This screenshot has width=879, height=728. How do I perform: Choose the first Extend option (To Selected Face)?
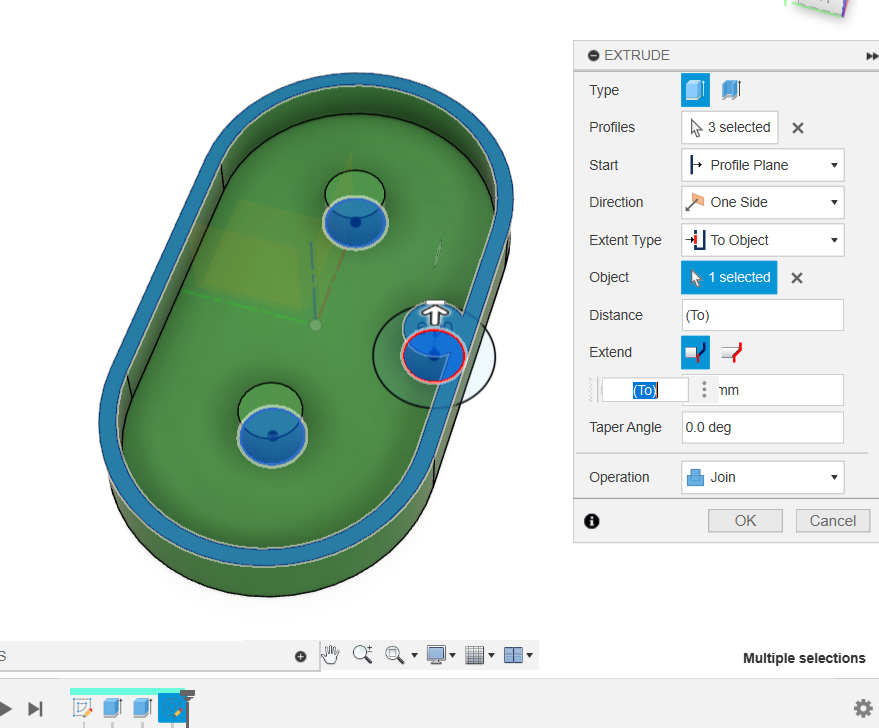tap(695, 352)
